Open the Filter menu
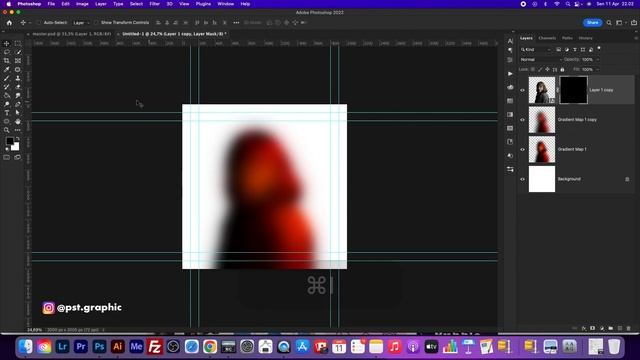 point(154,4)
